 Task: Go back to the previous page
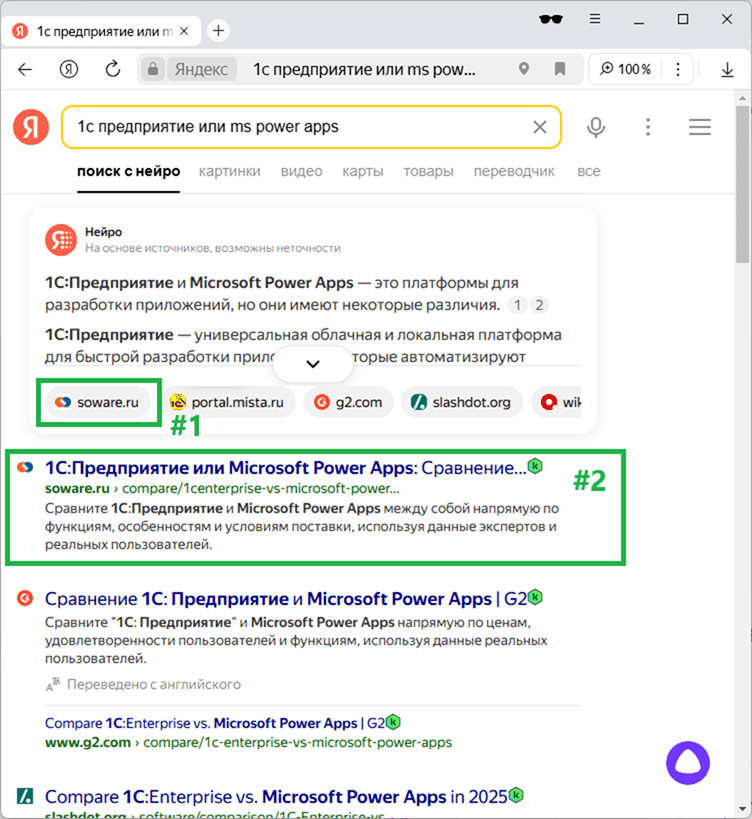(25, 69)
